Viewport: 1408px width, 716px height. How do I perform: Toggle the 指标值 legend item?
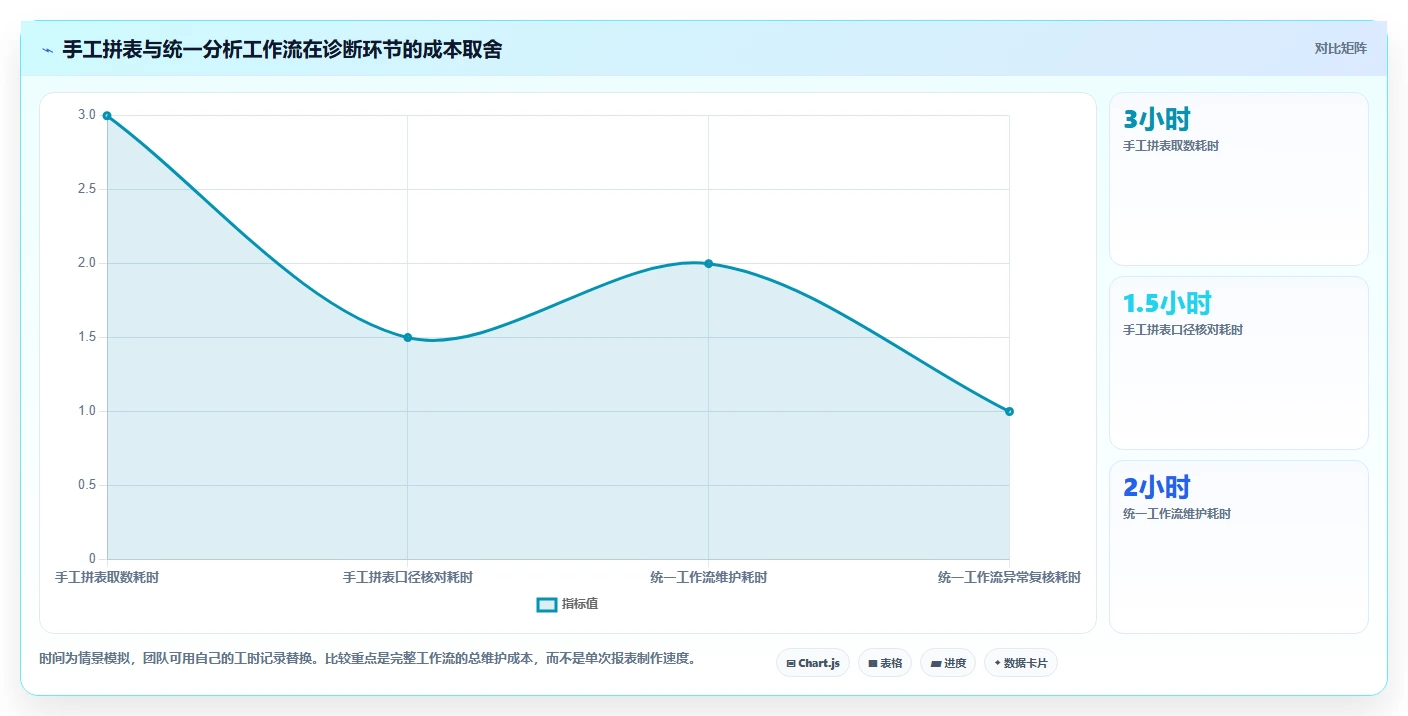click(568, 604)
